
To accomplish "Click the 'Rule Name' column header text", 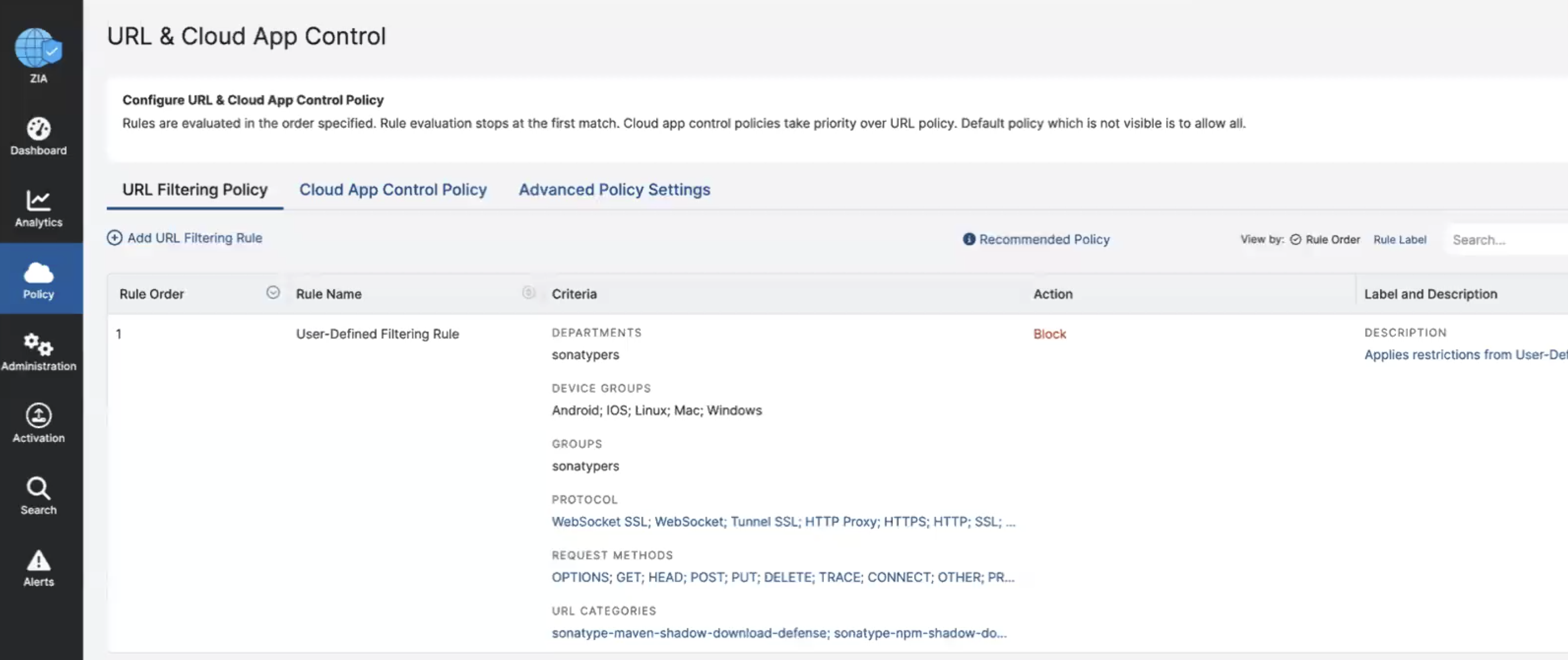I will (329, 294).
